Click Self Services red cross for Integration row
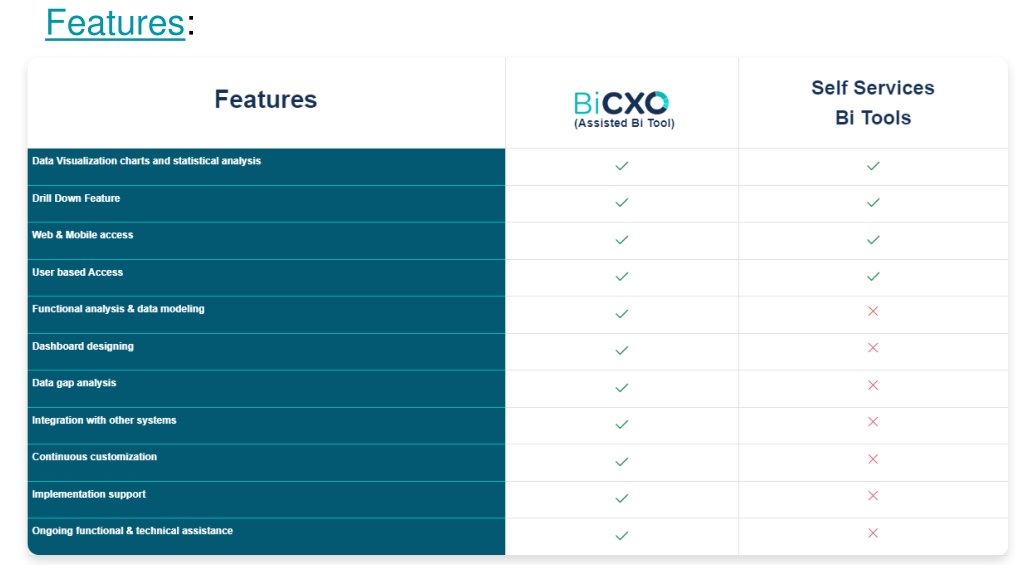This screenshot has height=576, width=1024. tap(872, 421)
